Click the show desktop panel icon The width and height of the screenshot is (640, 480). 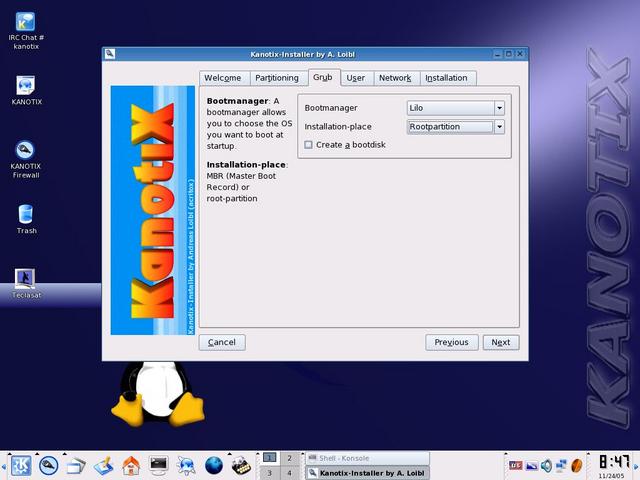tap(76, 466)
